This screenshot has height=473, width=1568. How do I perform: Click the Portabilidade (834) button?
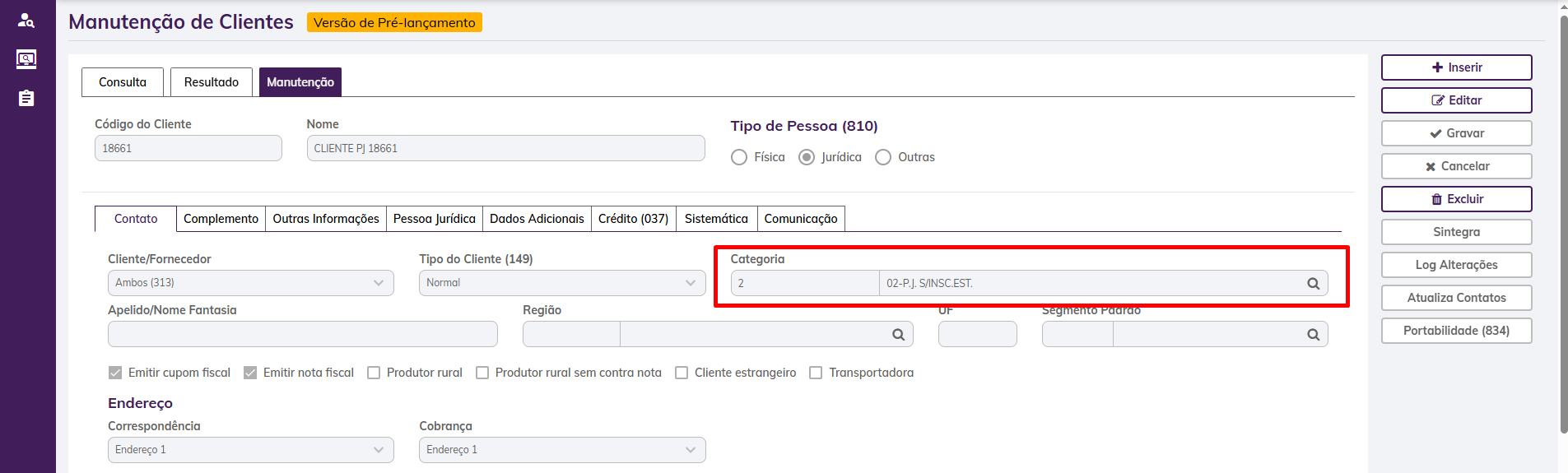[1456, 331]
